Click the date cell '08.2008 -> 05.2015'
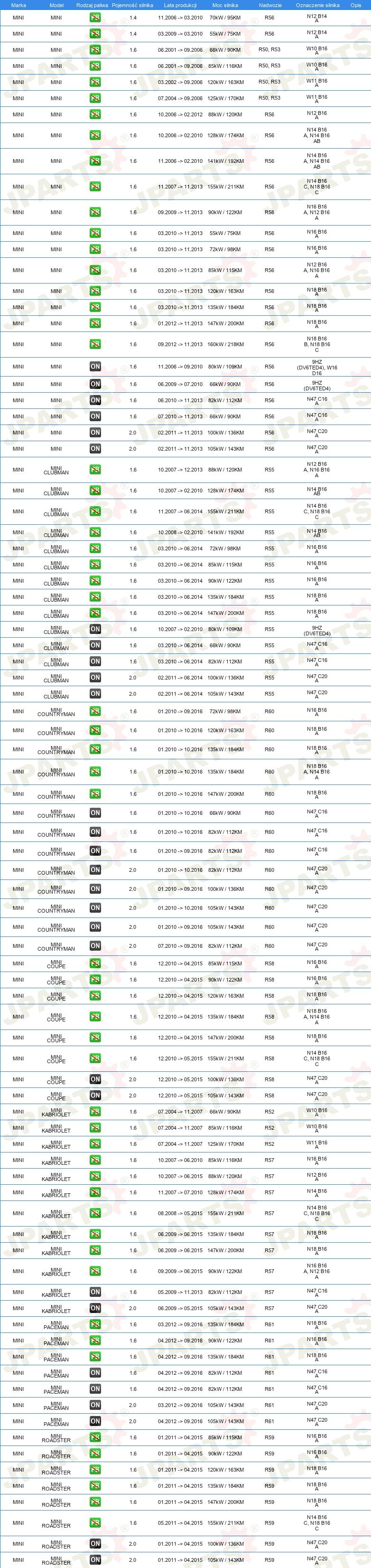Screen dimensions: 371x1568 pyautogui.click(x=180, y=1214)
